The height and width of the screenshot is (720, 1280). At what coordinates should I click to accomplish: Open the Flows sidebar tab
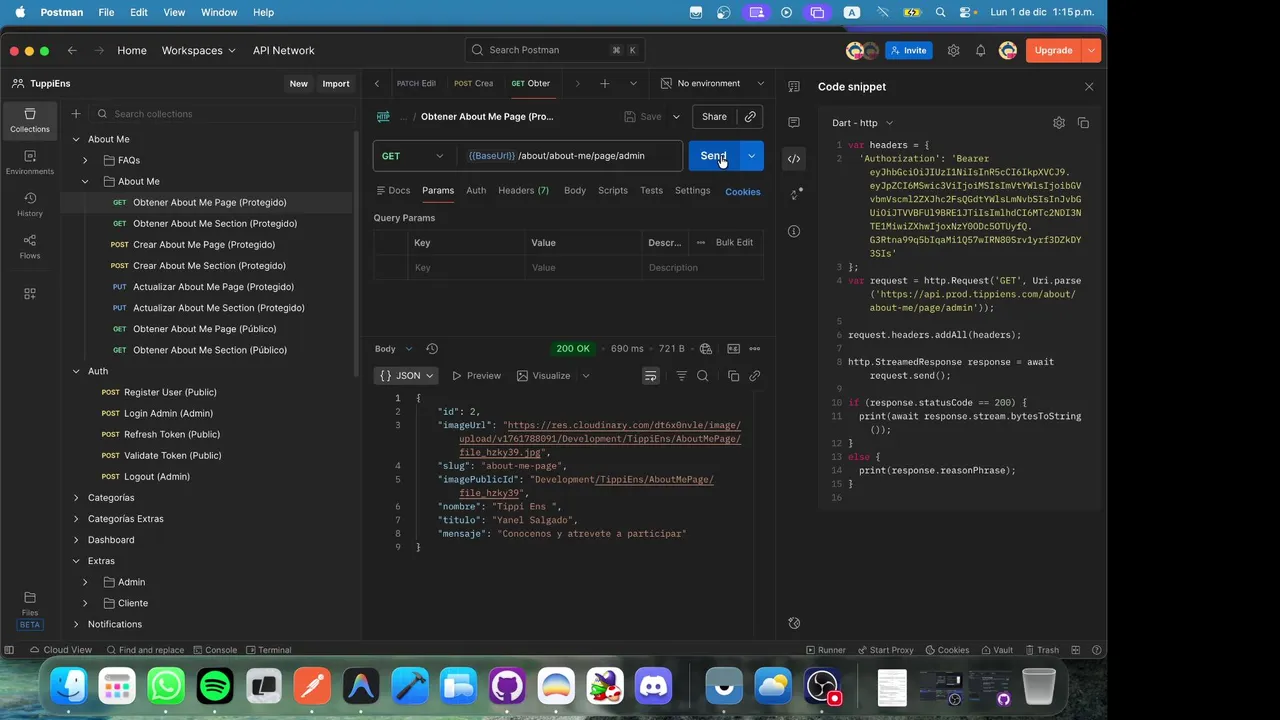click(x=30, y=246)
